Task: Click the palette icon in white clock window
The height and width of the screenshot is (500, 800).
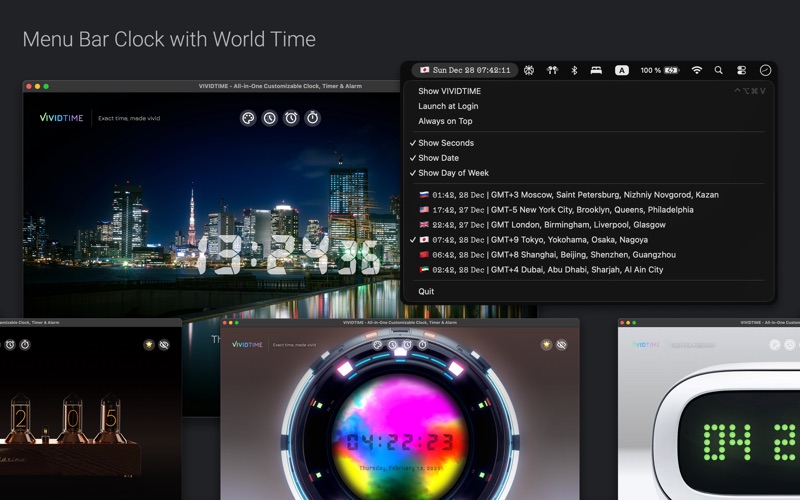Action: (774, 345)
